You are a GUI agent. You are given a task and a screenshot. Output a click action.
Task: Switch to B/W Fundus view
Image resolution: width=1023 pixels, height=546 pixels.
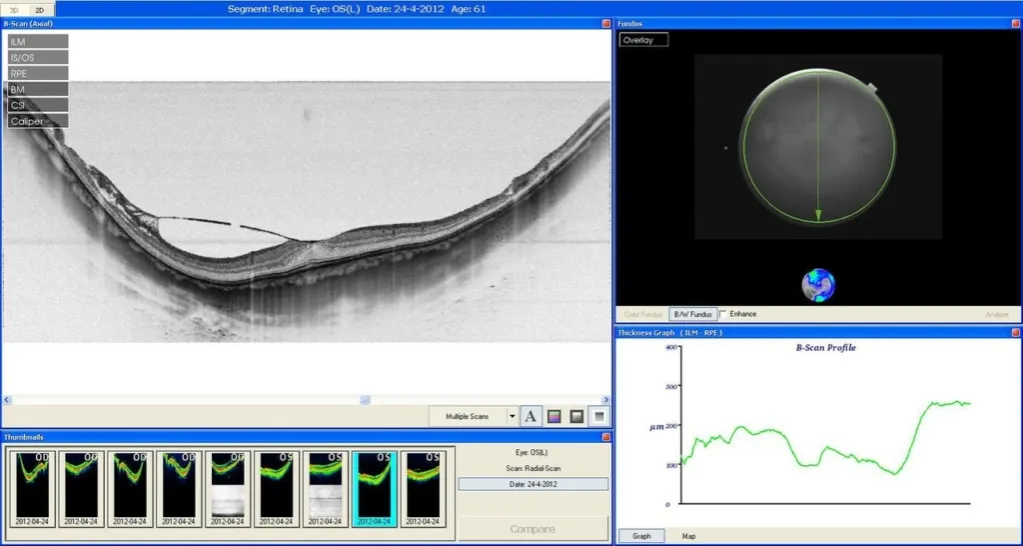693,314
